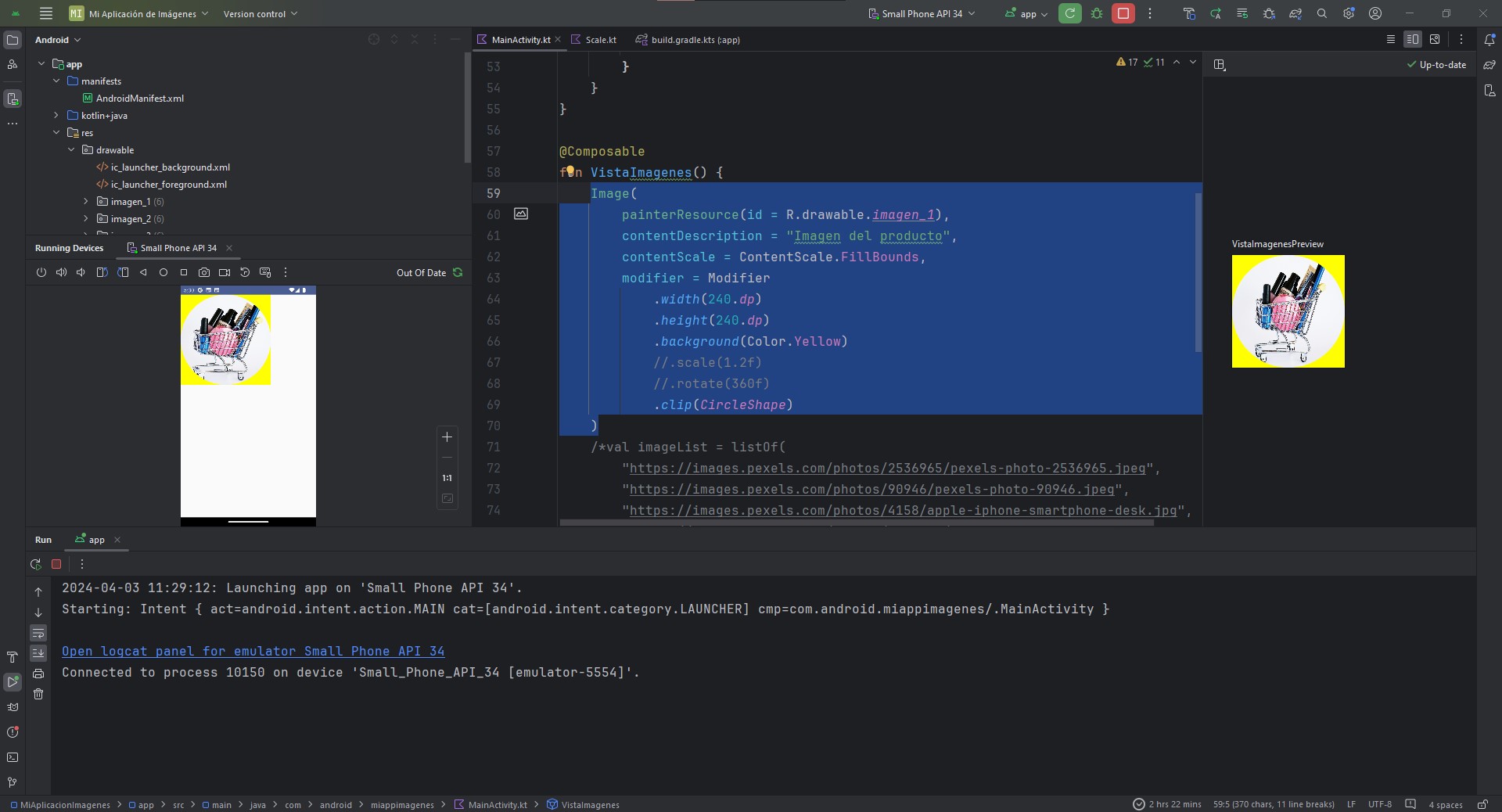The width and height of the screenshot is (1502, 812).
Task: Click the Sync Project with Gradle icon
Action: [x=1295, y=13]
